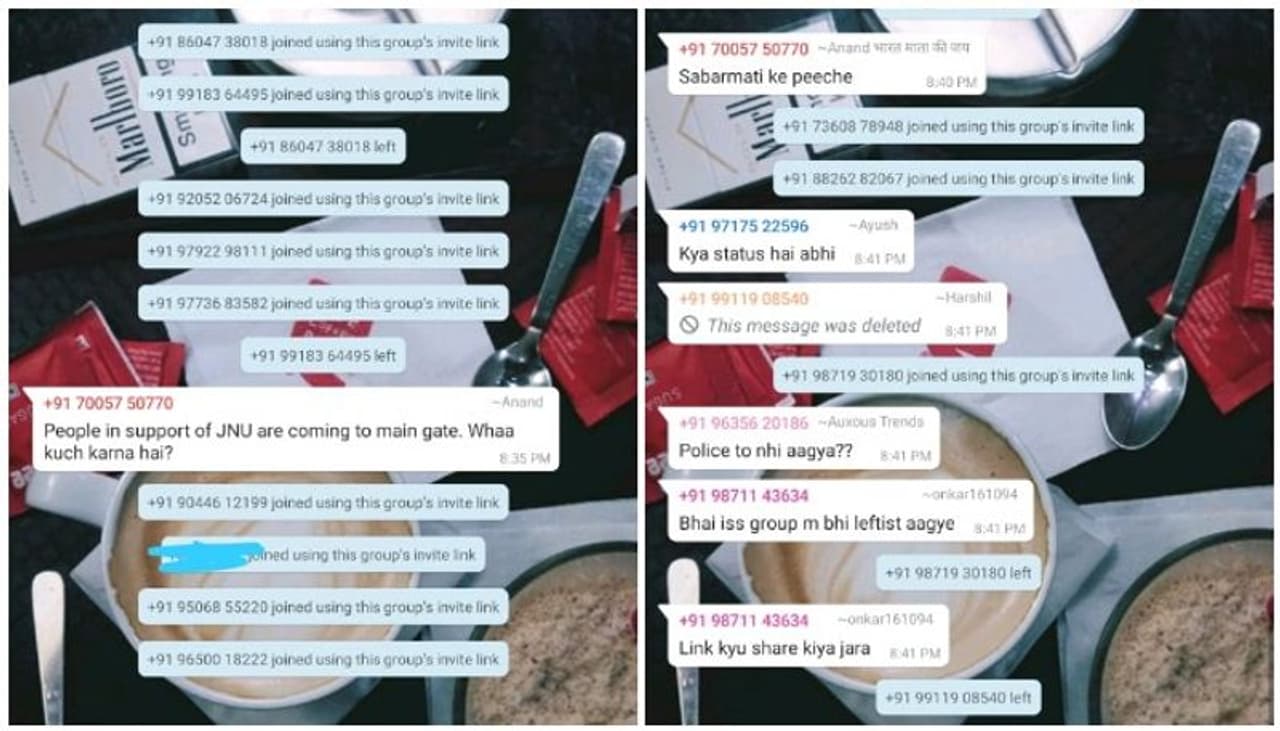This screenshot has height=731, width=1280.
Task: Select 'Link kyu share kiya jara' message
Action: click(x=808, y=636)
